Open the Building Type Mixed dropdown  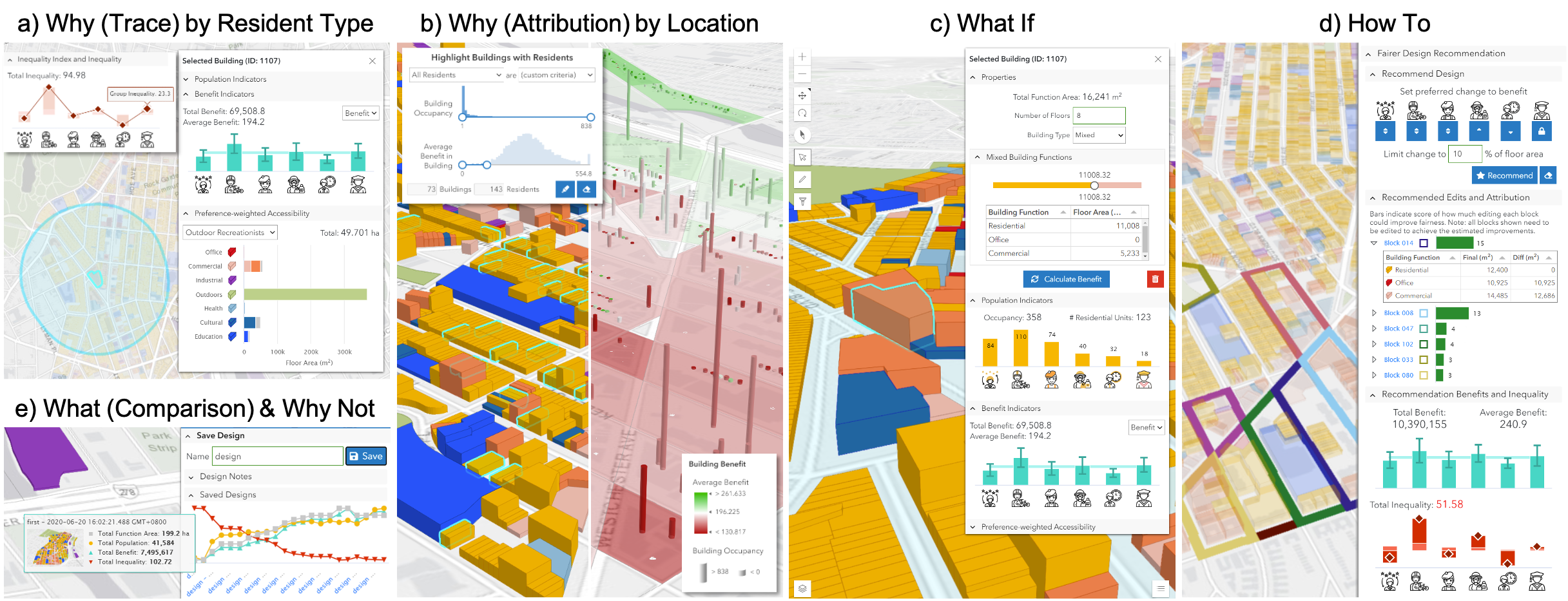click(x=1099, y=135)
